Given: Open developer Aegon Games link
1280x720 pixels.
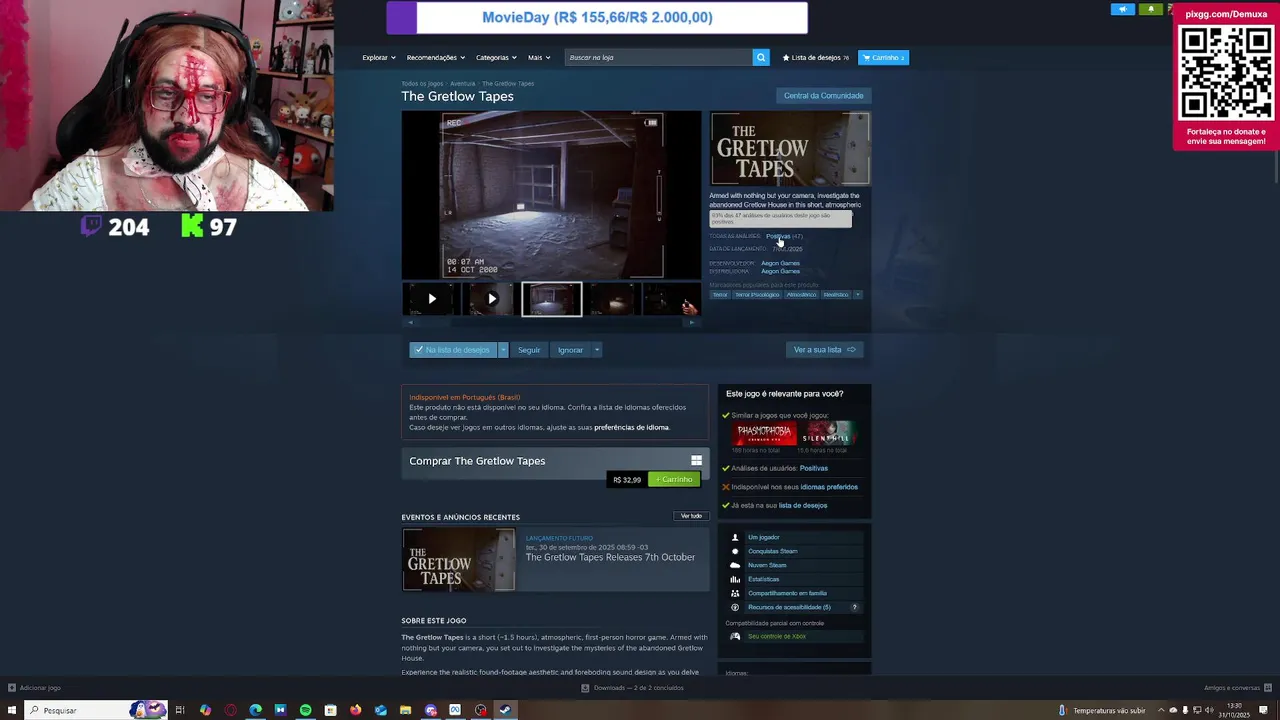Looking at the screenshot, I should (780, 263).
